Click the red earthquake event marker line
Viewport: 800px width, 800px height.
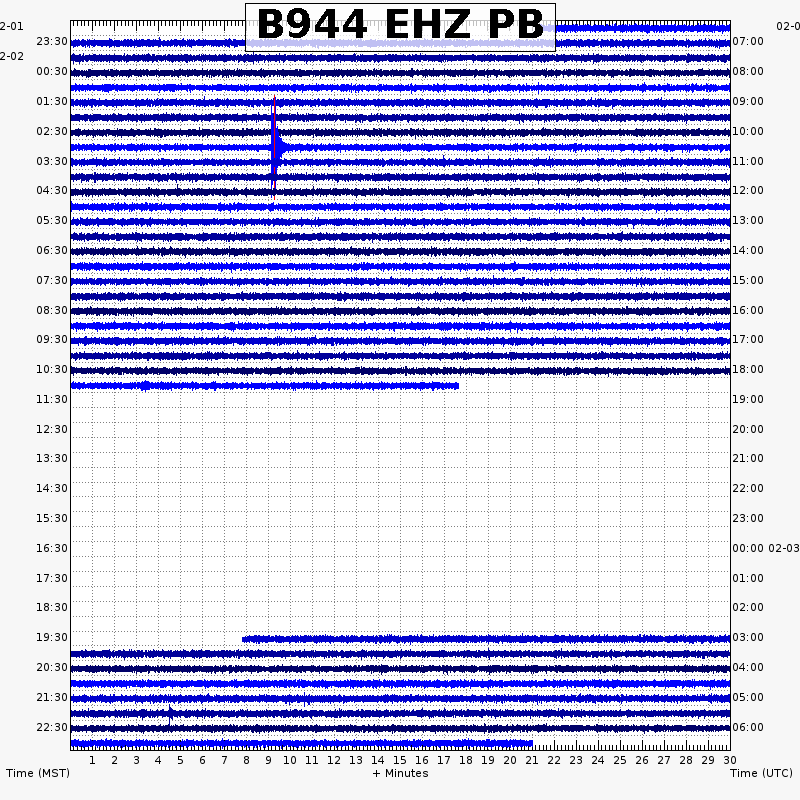[274, 147]
